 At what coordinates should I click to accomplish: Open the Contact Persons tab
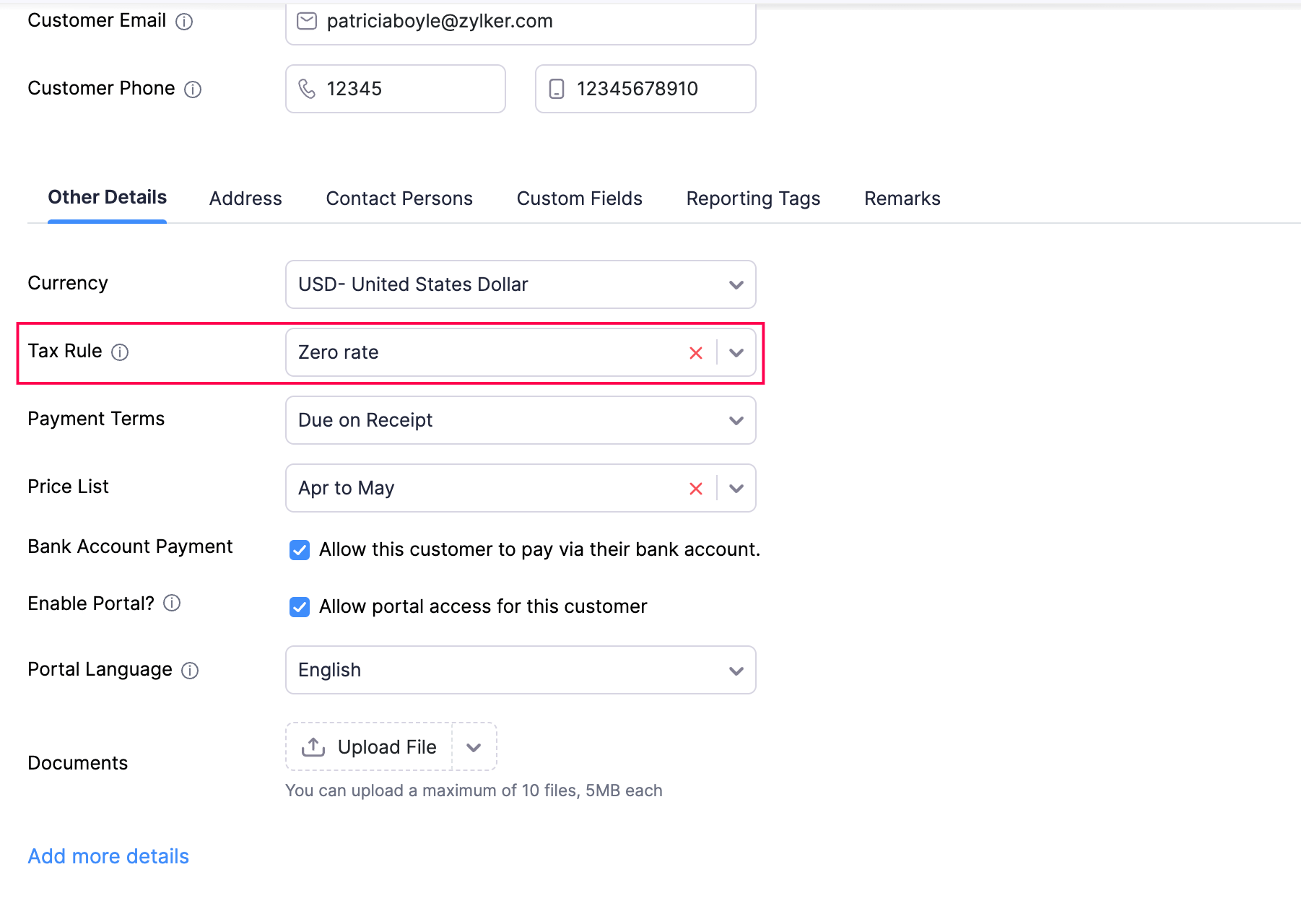point(399,199)
